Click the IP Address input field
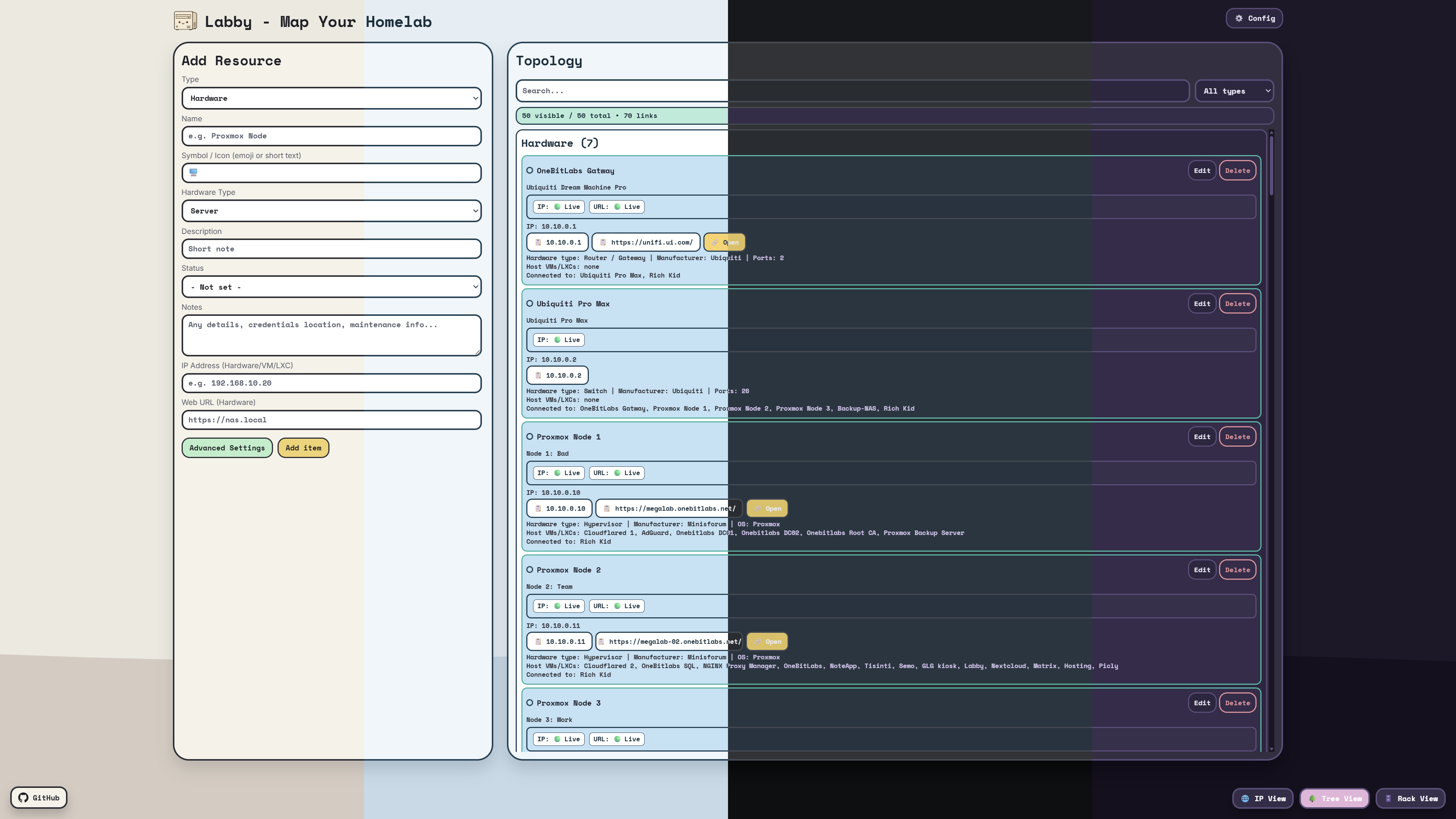 click(332, 383)
